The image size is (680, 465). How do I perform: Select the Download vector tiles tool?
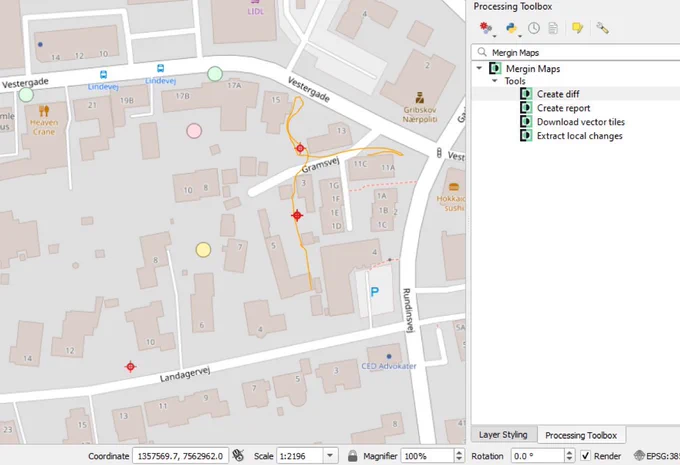(x=581, y=121)
